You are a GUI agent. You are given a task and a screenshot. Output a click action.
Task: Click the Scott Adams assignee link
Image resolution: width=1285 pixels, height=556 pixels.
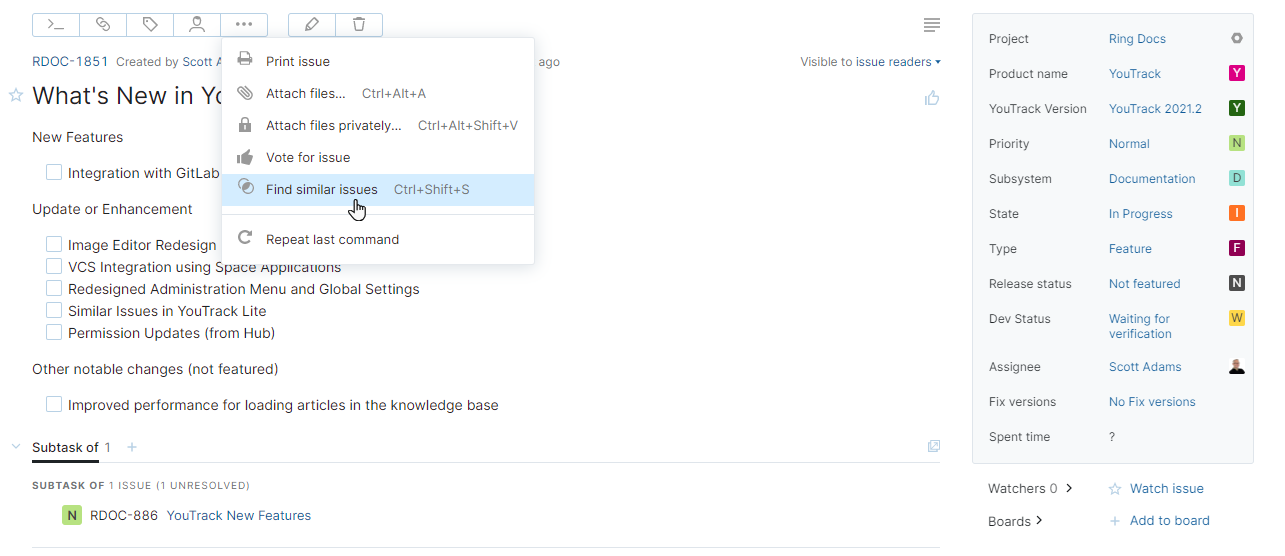pyautogui.click(x=1145, y=367)
